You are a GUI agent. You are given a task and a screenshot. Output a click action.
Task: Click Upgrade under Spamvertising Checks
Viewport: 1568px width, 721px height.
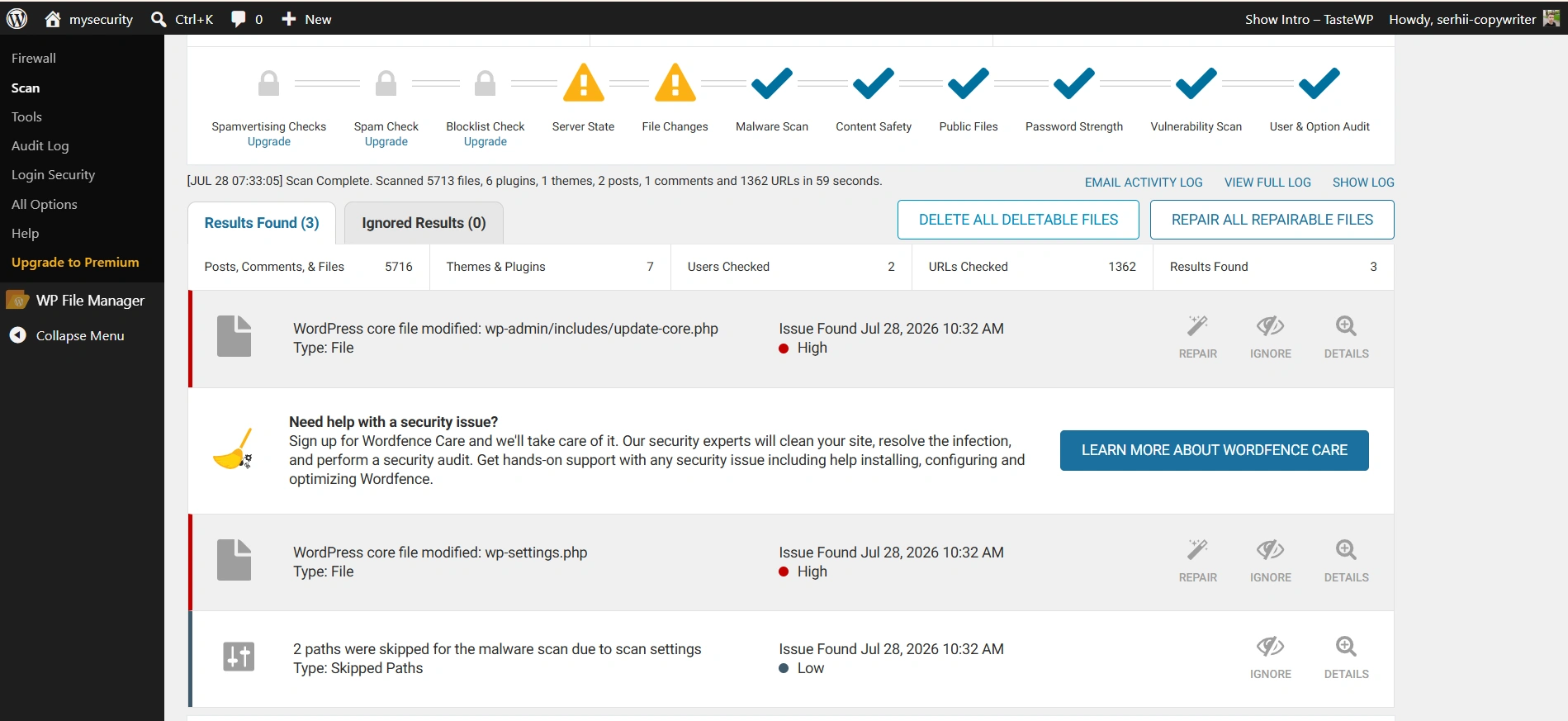click(x=269, y=141)
